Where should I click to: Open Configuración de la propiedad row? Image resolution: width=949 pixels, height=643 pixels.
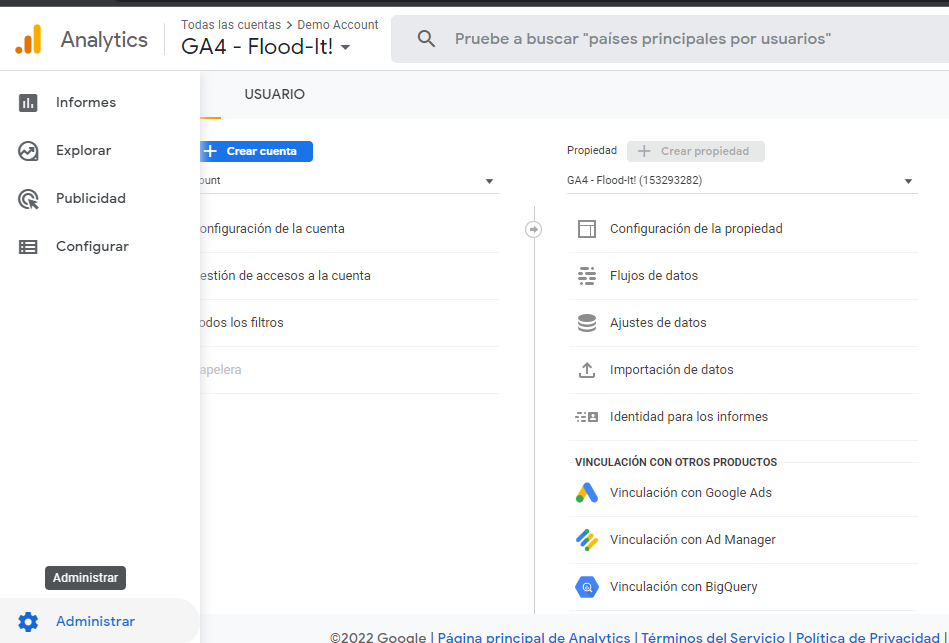(x=743, y=229)
